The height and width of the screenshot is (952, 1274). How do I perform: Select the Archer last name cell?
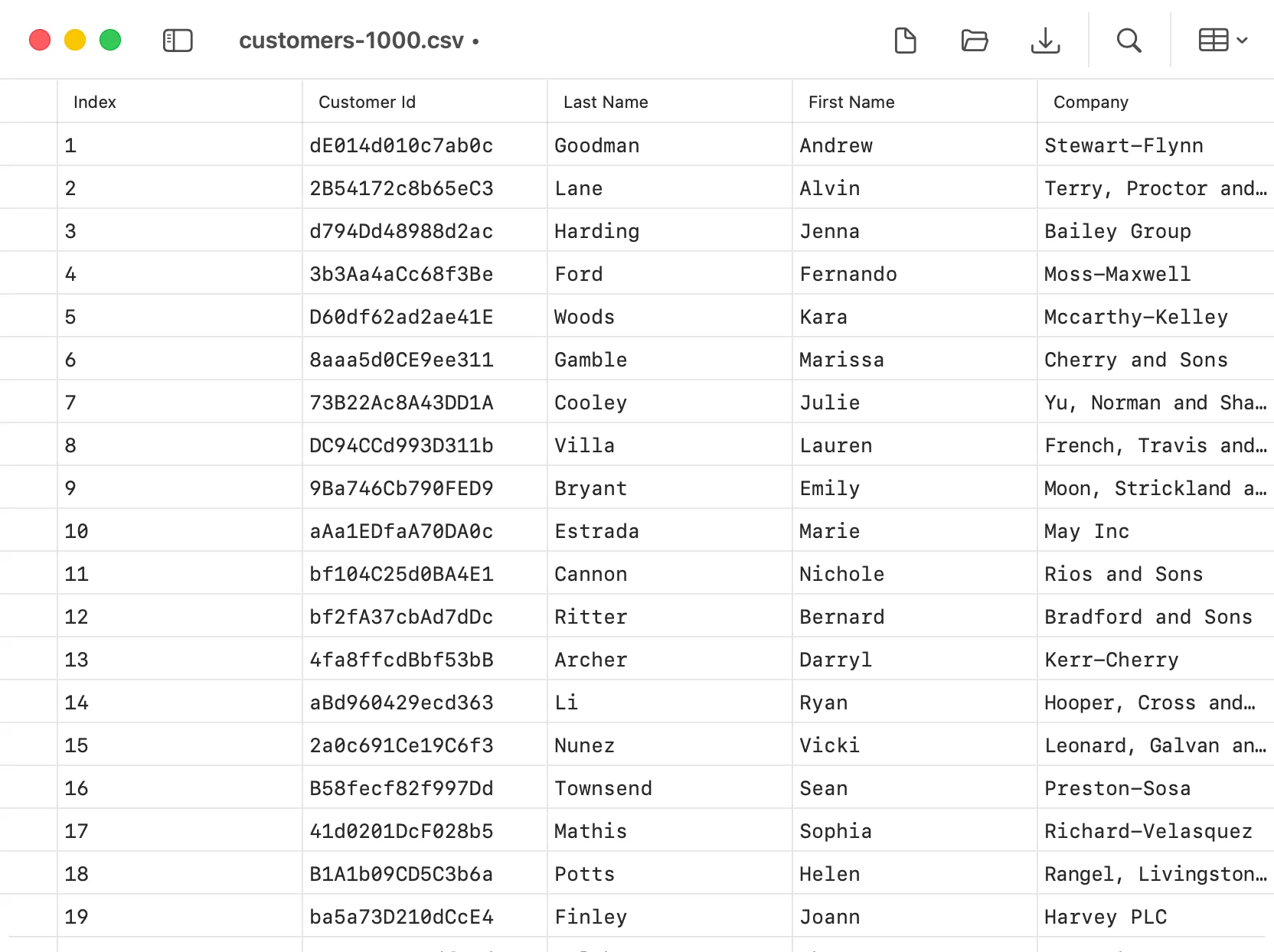click(x=670, y=659)
